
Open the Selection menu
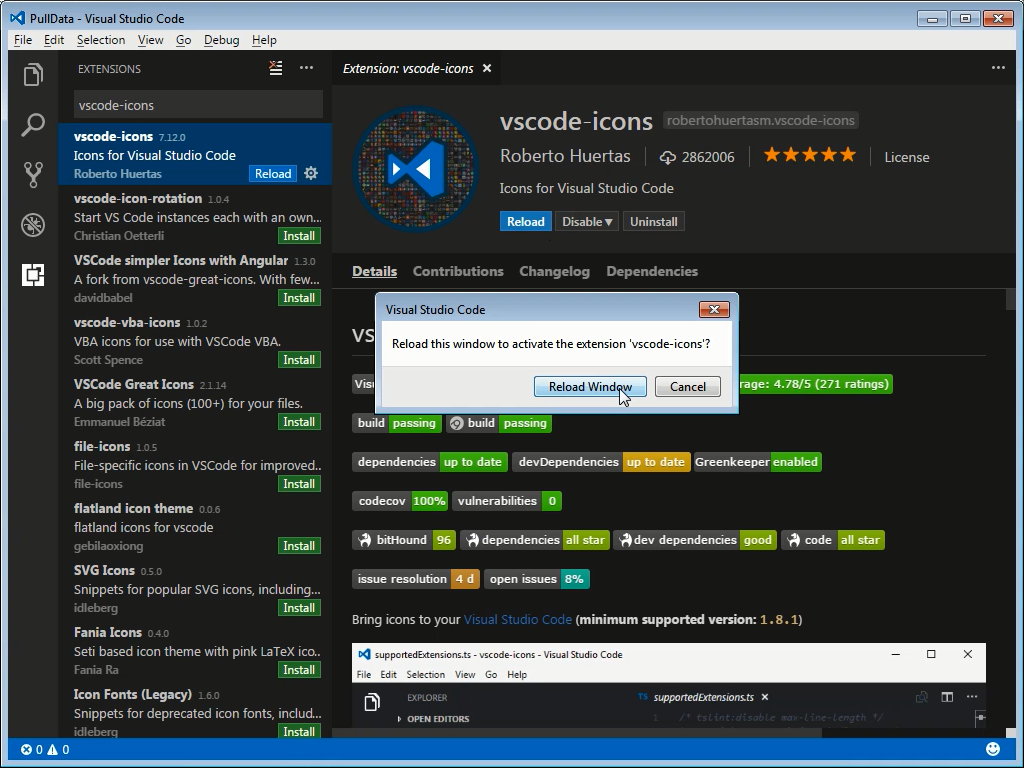[x=101, y=40]
